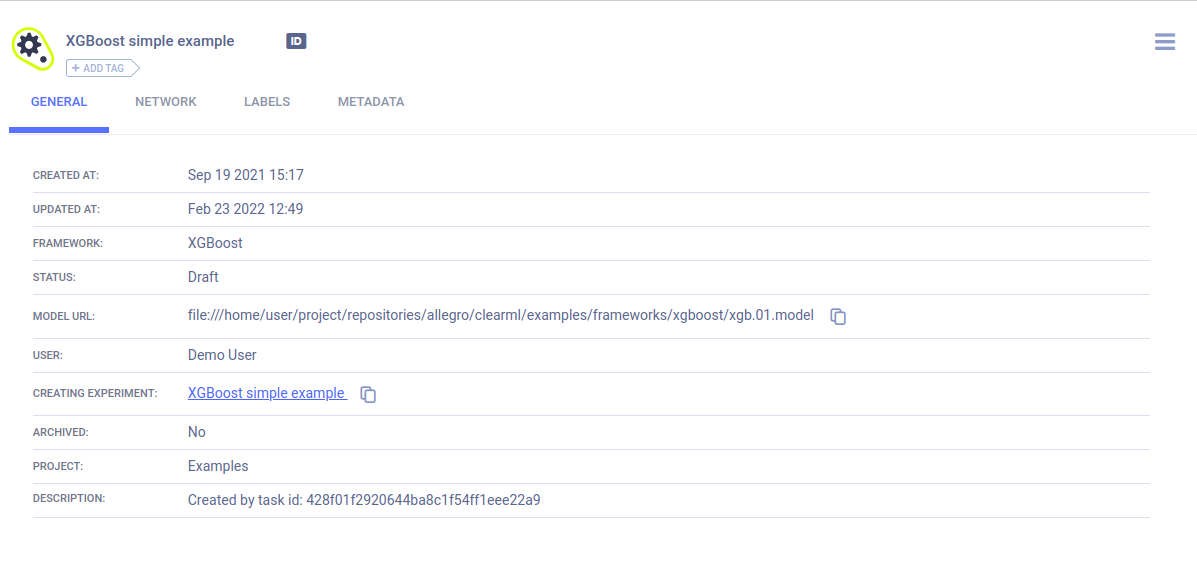Click the model title XGBoost simple example
Viewport: 1197px width, 564px height.
click(150, 41)
